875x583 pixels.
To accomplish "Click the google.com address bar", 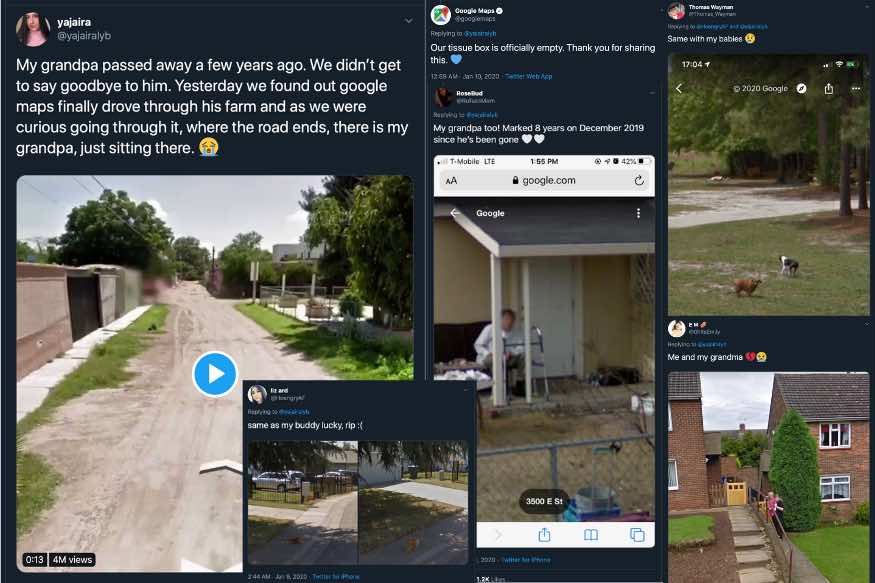I will click(x=544, y=181).
